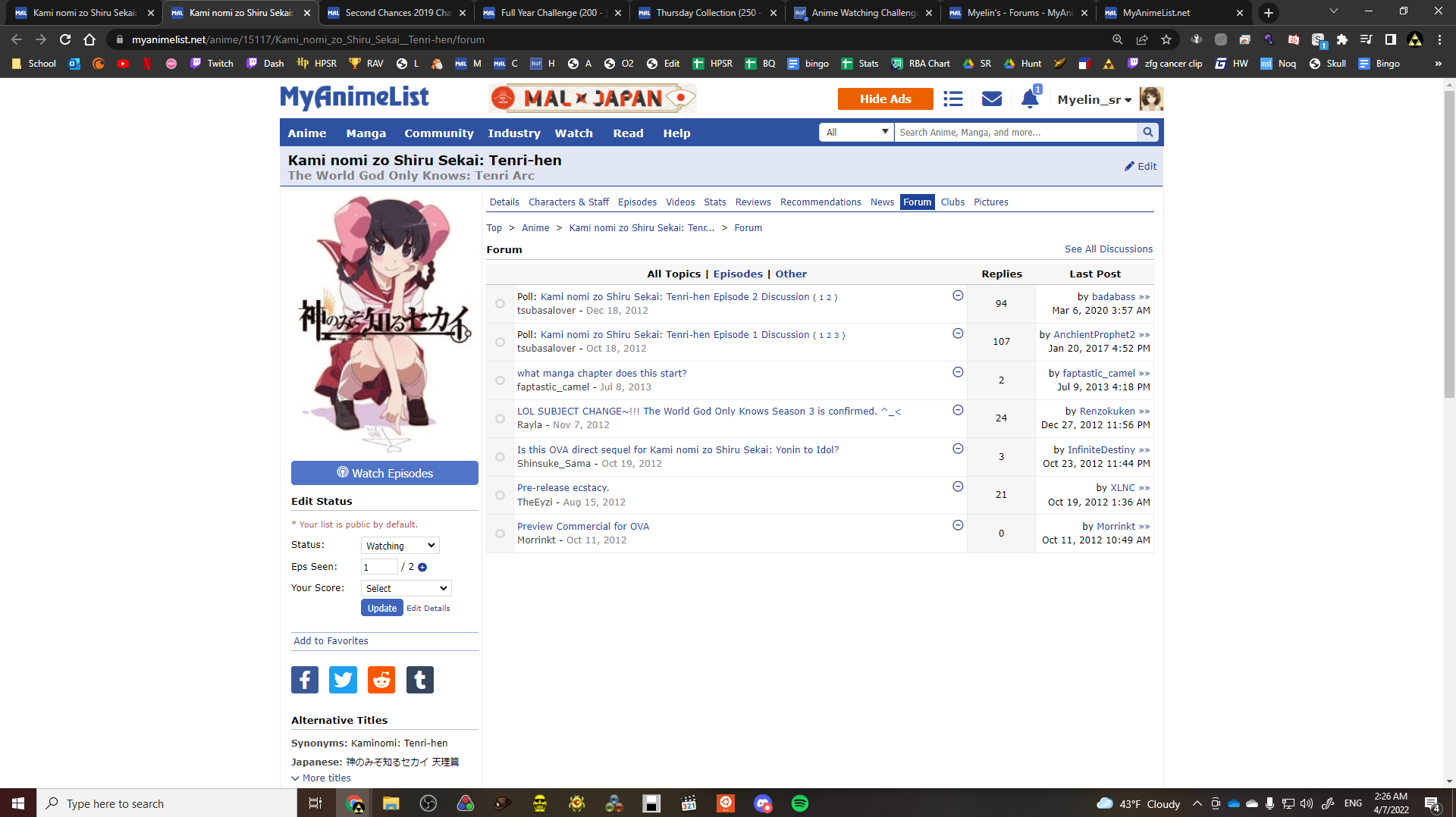Open the Chrome tab search dropdown
Viewport: 1456px width, 817px height.
point(1334,11)
